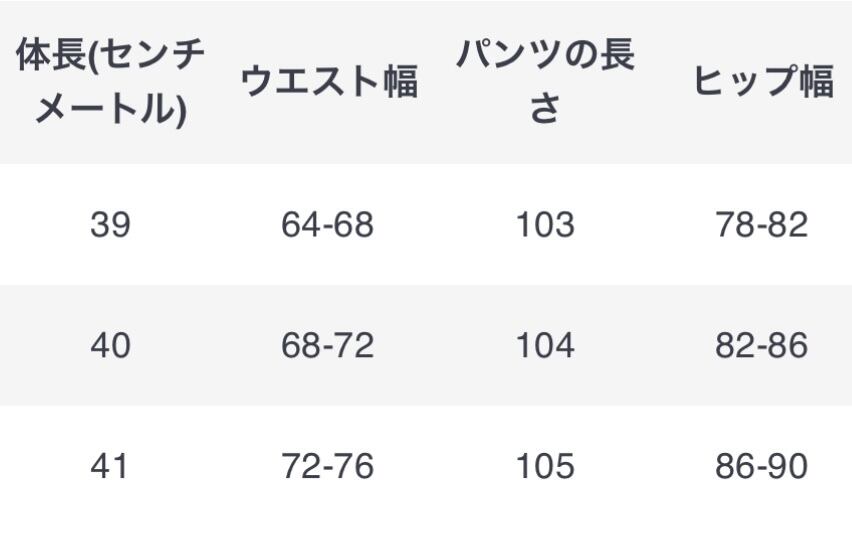Click the body length value 41
The image size is (852, 537).
(x=110, y=466)
